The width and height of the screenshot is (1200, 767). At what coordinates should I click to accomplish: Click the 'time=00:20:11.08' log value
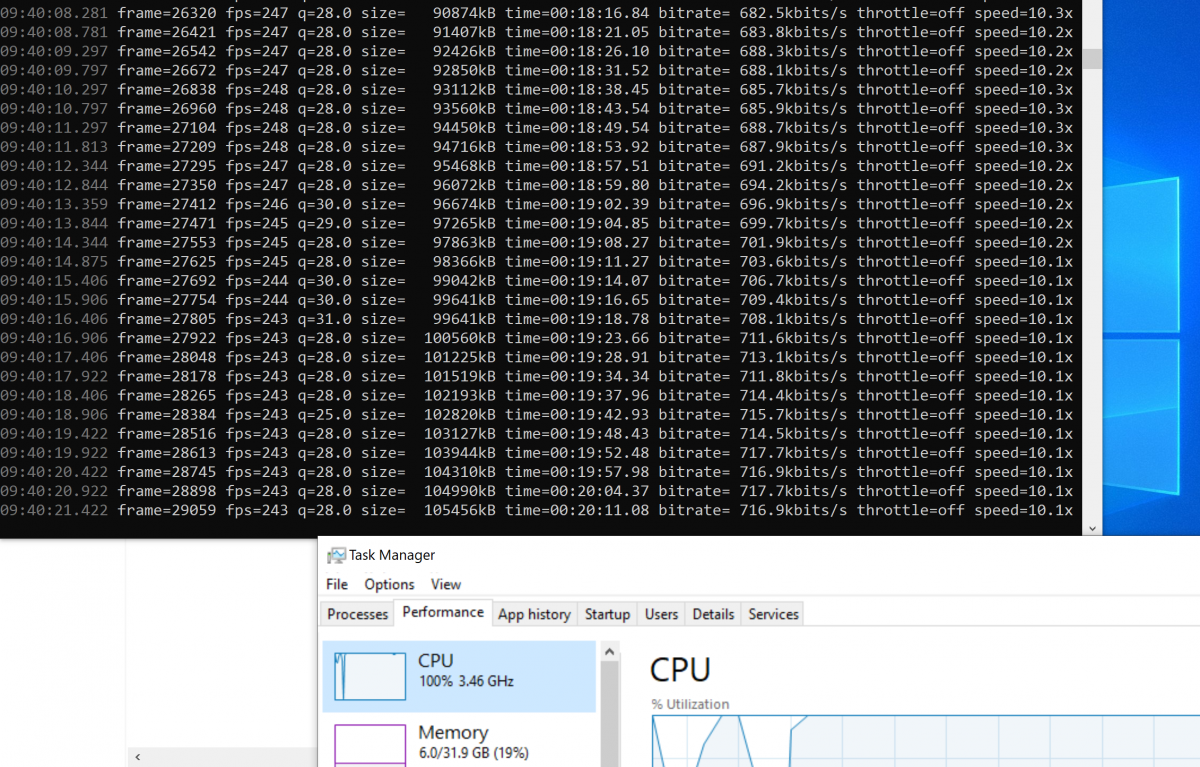[577, 510]
